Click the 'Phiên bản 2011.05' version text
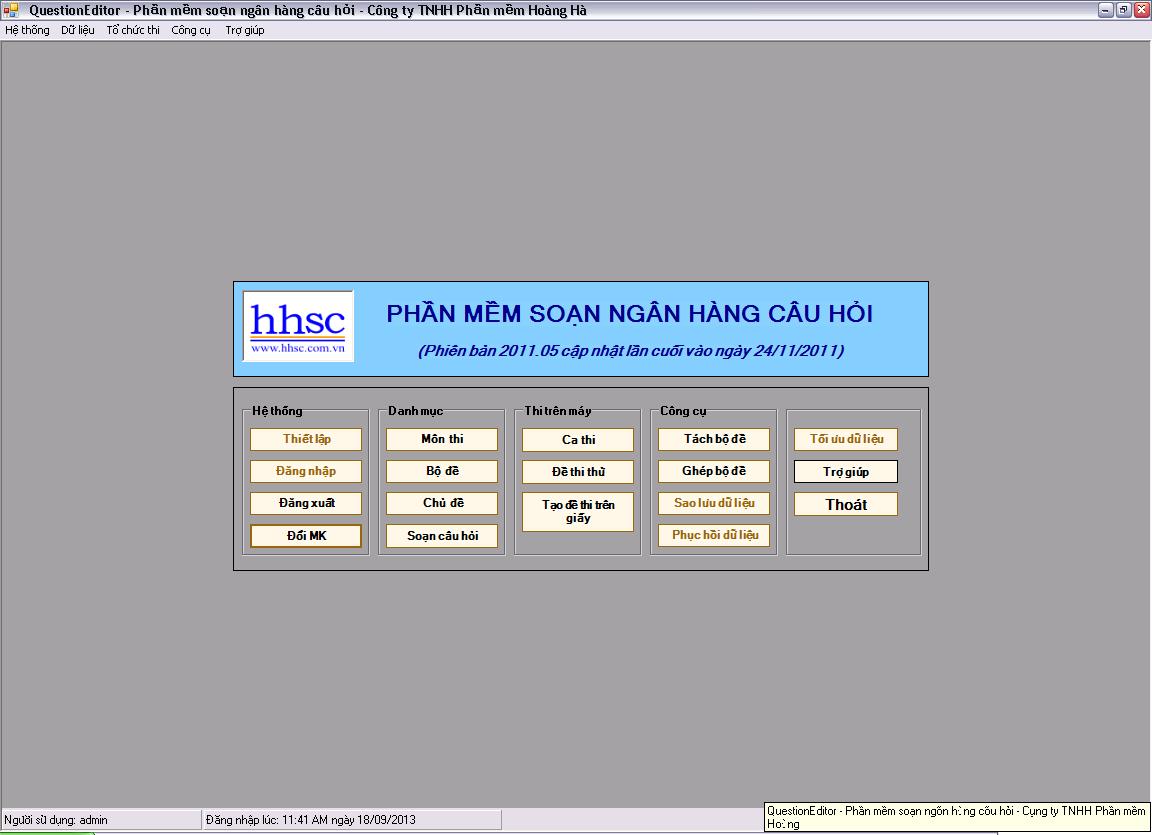Image resolution: width=1152 pixels, height=835 pixels. pyautogui.click(x=631, y=351)
